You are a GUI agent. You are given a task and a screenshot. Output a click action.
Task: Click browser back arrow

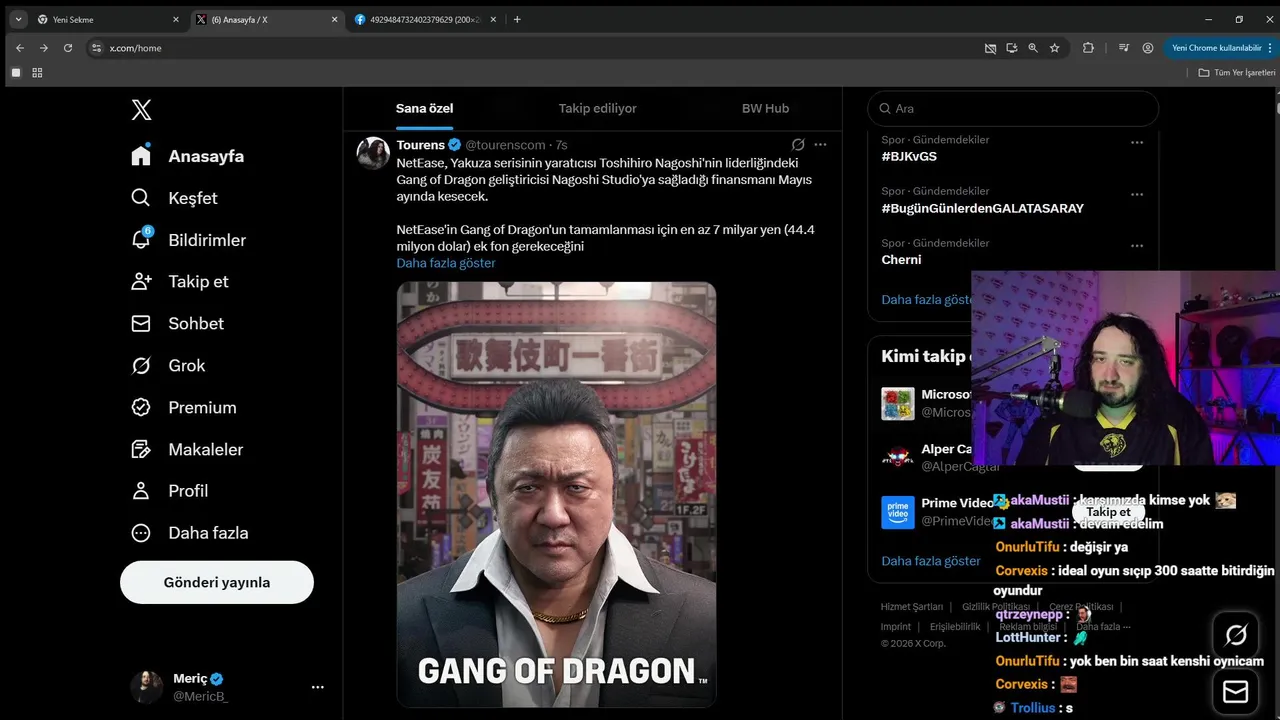[x=20, y=47]
